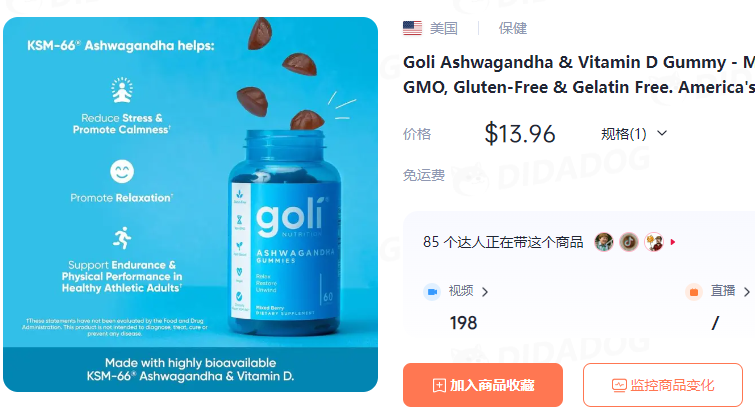Open the first influencer avatar
The image size is (755, 411).
coord(604,242)
